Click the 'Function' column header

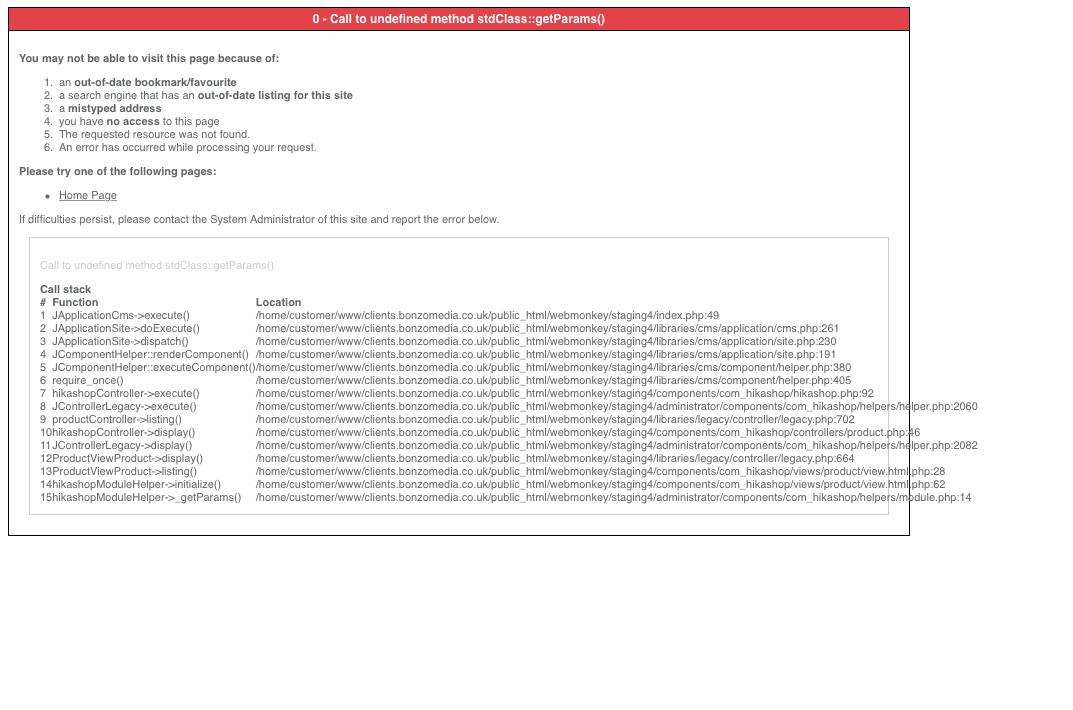pos(75,302)
